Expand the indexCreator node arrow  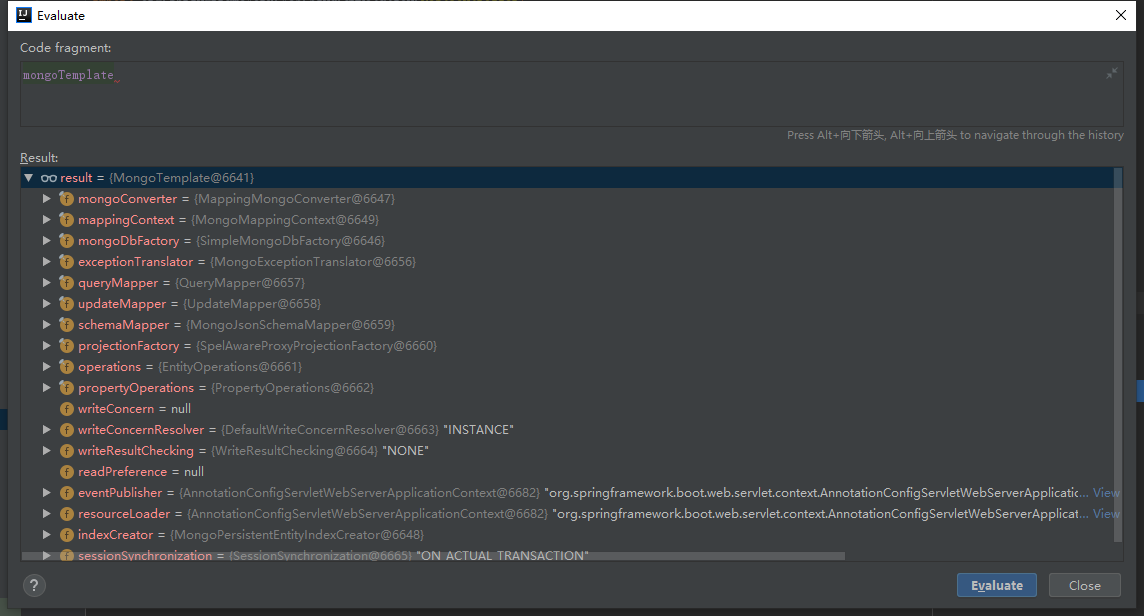coord(47,535)
